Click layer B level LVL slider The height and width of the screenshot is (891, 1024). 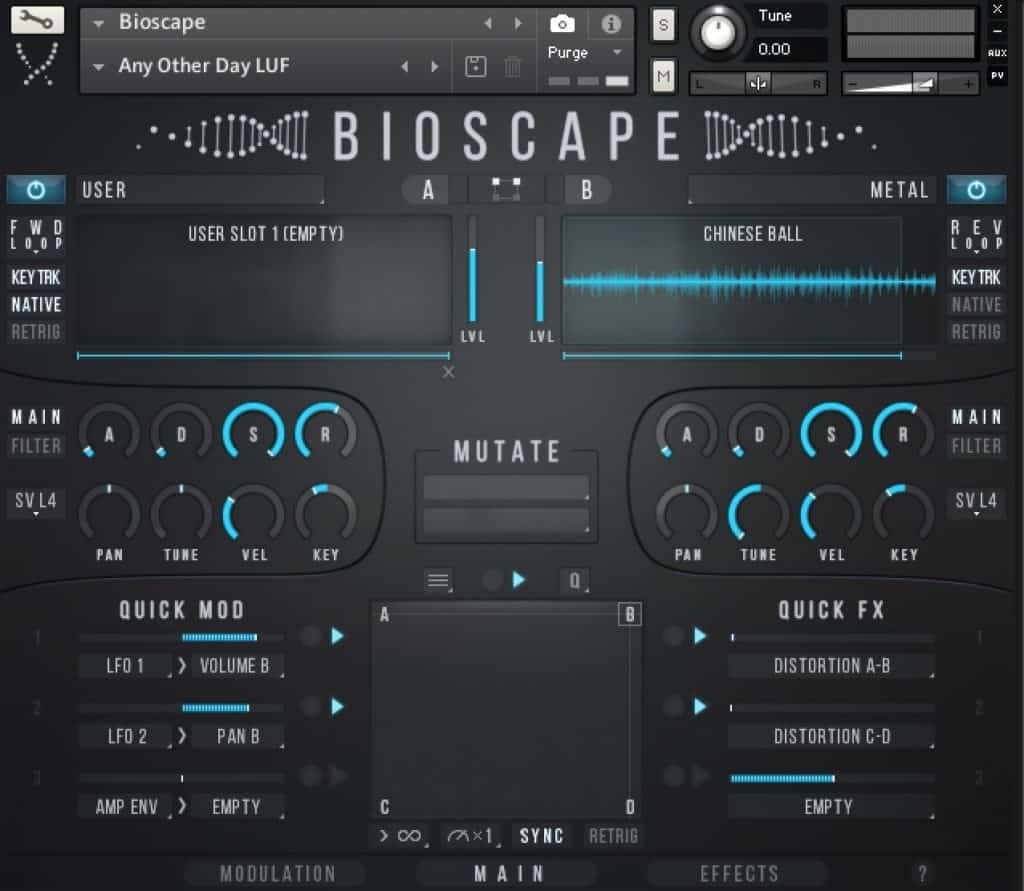click(x=539, y=269)
